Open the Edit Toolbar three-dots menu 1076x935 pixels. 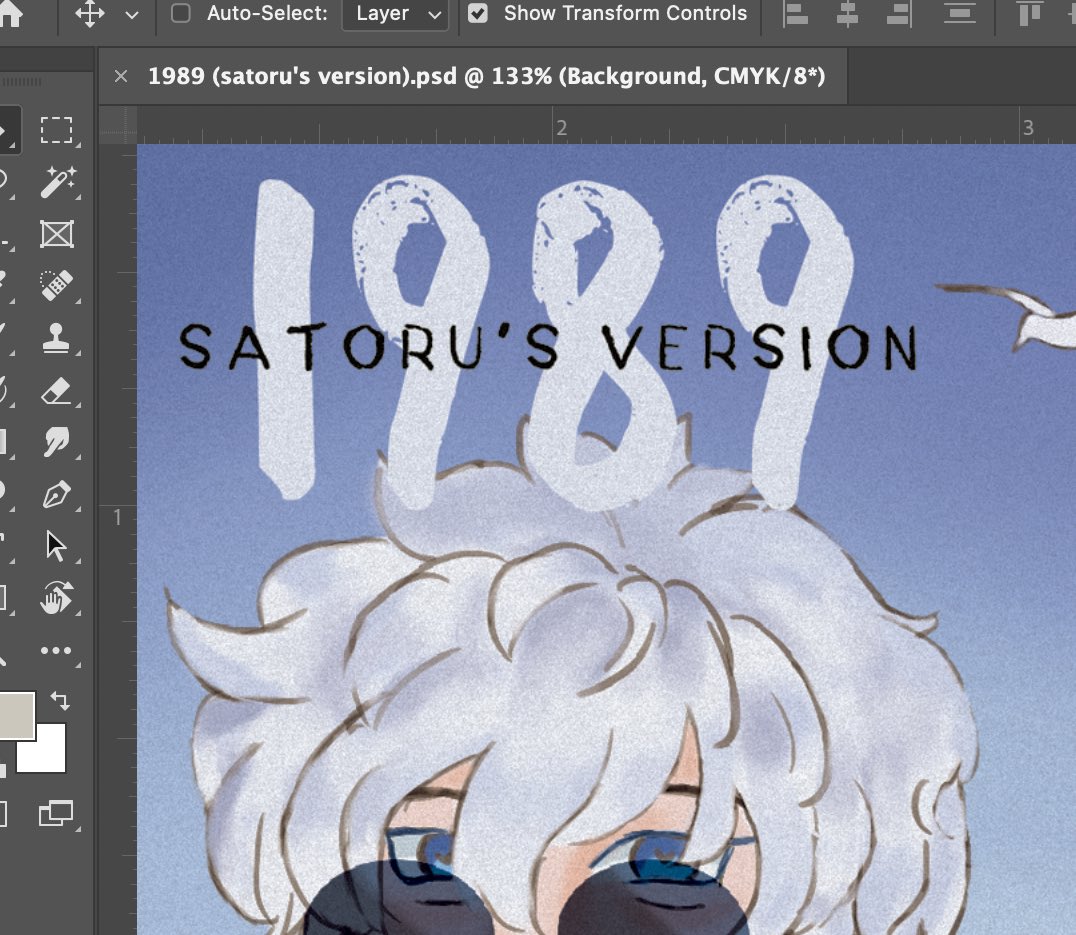coord(56,650)
